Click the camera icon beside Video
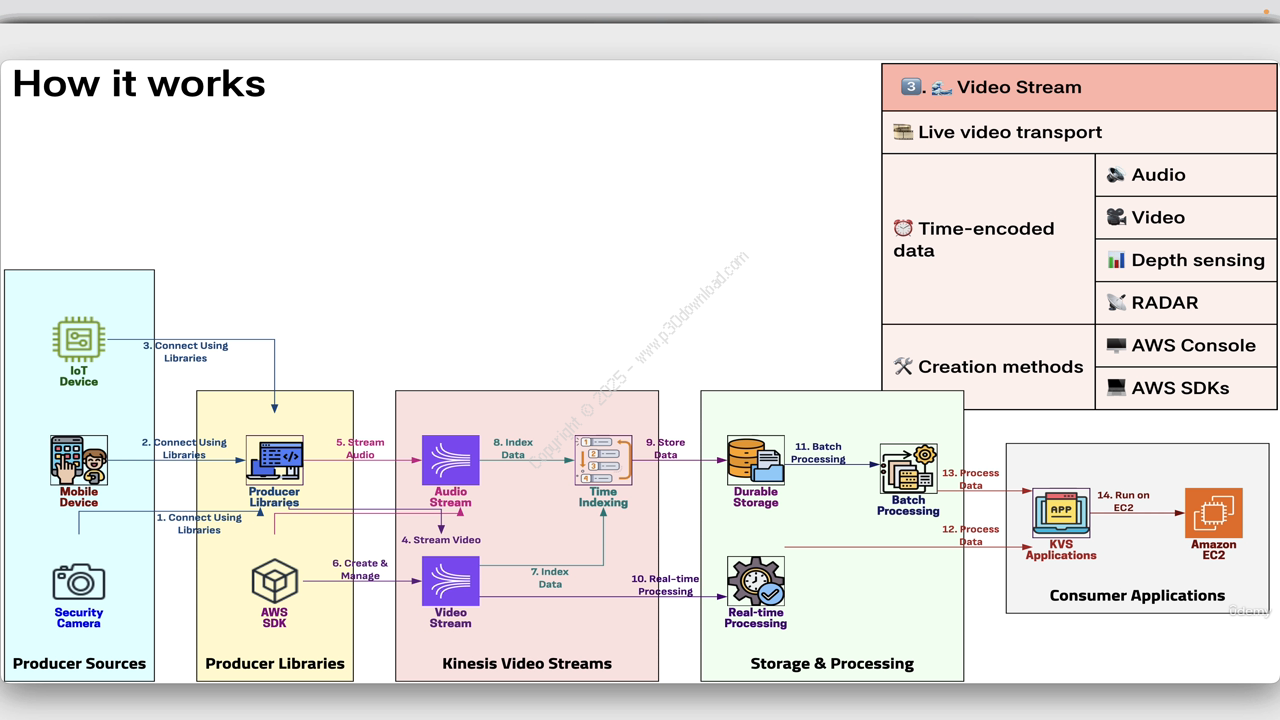 click(1116, 217)
